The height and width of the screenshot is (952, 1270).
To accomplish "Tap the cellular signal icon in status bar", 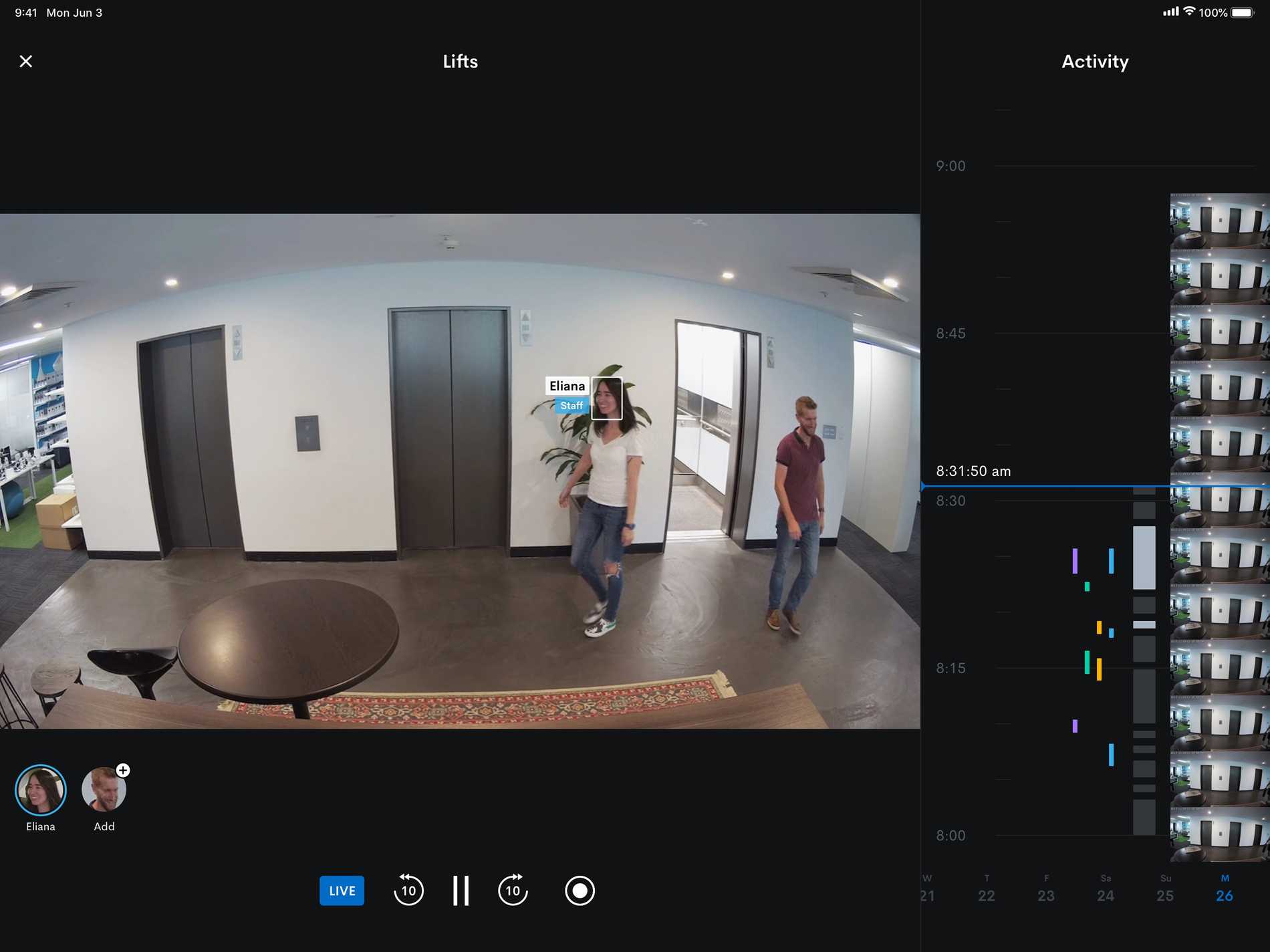I will 1170,11.
